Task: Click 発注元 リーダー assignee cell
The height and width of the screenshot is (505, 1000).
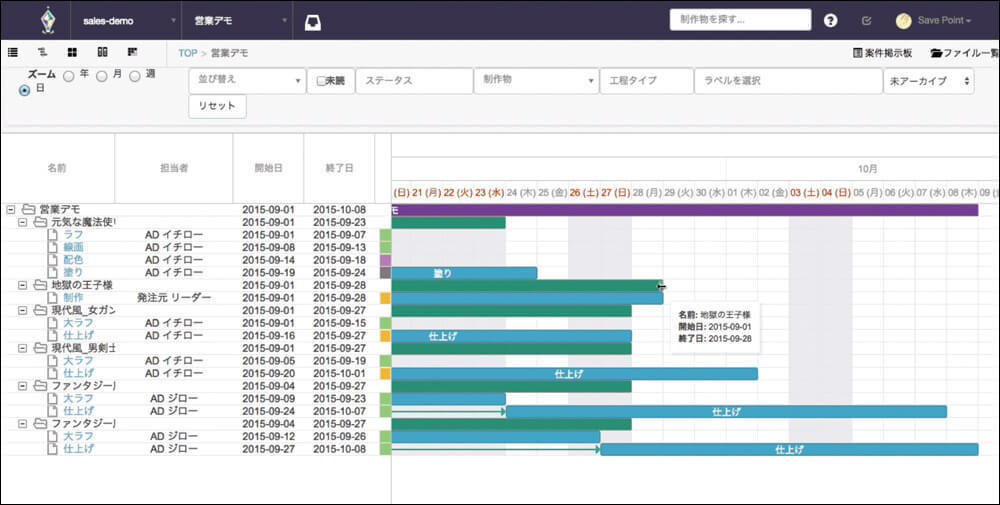Action: (x=173, y=298)
